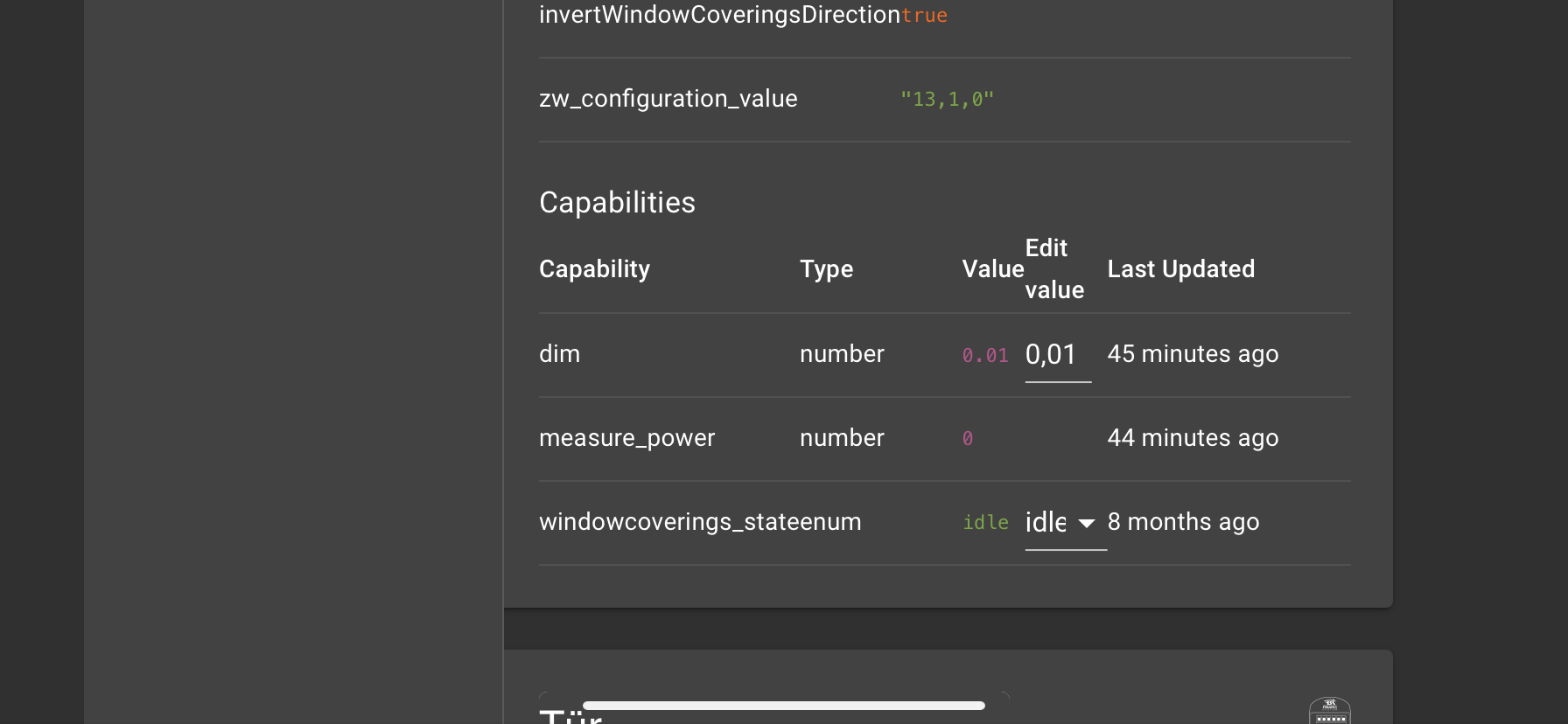Open the idle dropdown arrow for windowcoverings_state
Image resolution: width=1568 pixels, height=724 pixels.
coord(1087,523)
